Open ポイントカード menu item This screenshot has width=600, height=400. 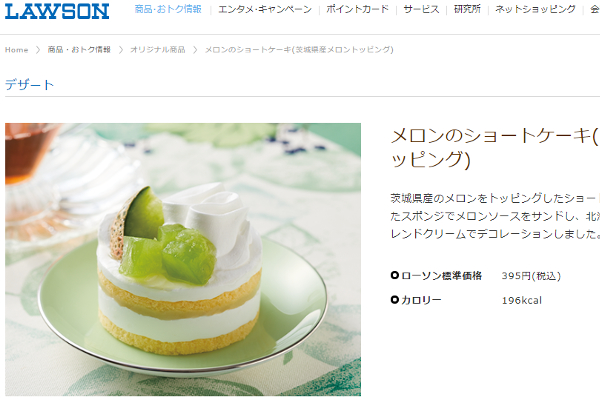click(x=357, y=9)
